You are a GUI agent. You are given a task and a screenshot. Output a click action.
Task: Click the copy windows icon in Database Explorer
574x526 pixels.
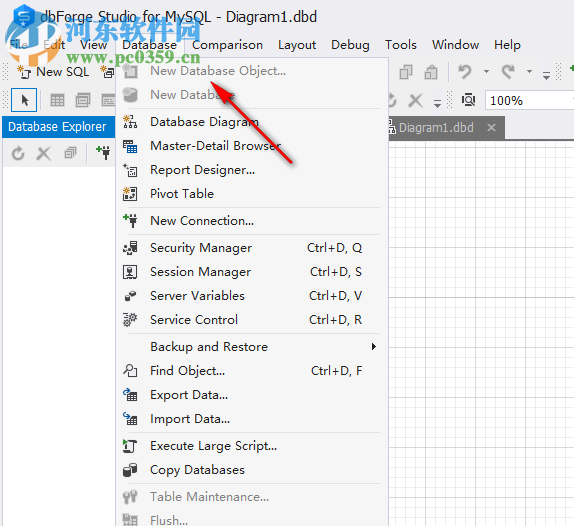(70, 153)
